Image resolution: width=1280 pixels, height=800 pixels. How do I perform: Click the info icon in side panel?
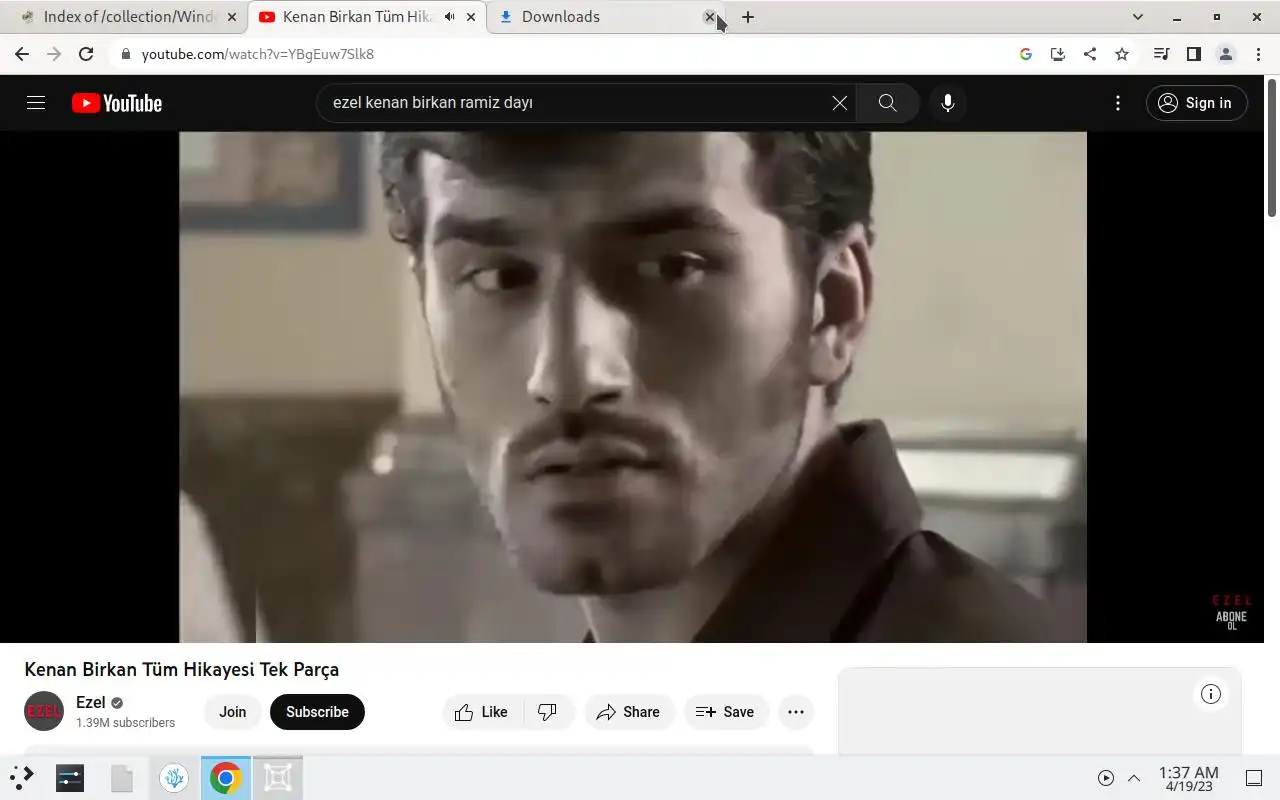tap(1211, 694)
